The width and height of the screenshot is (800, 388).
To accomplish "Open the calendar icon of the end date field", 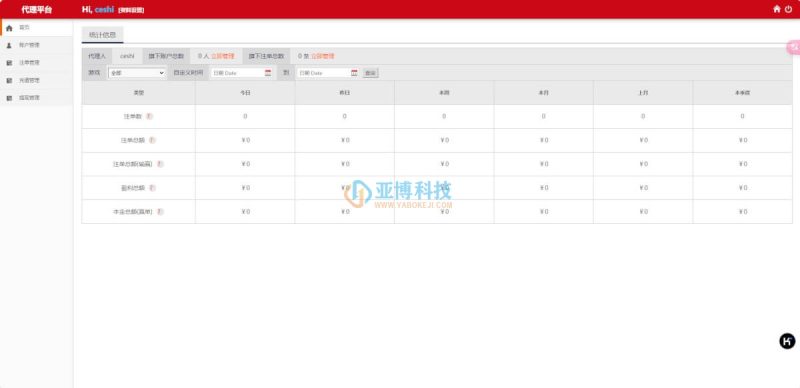I will coord(354,73).
